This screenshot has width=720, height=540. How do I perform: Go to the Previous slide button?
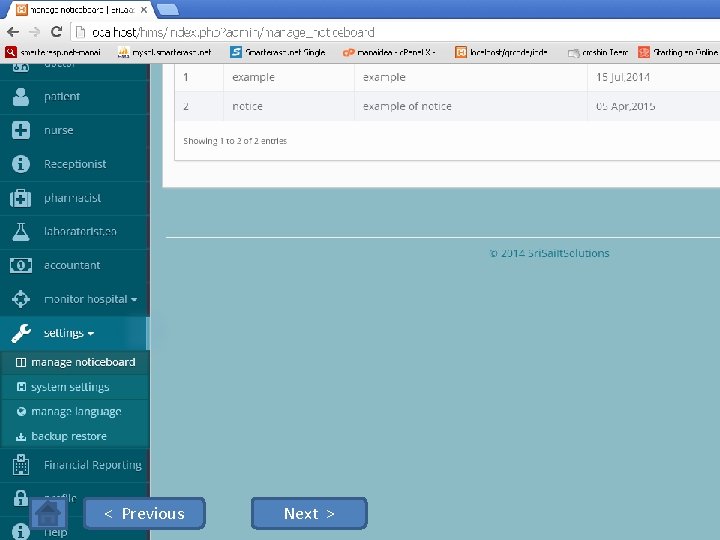pos(145,513)
